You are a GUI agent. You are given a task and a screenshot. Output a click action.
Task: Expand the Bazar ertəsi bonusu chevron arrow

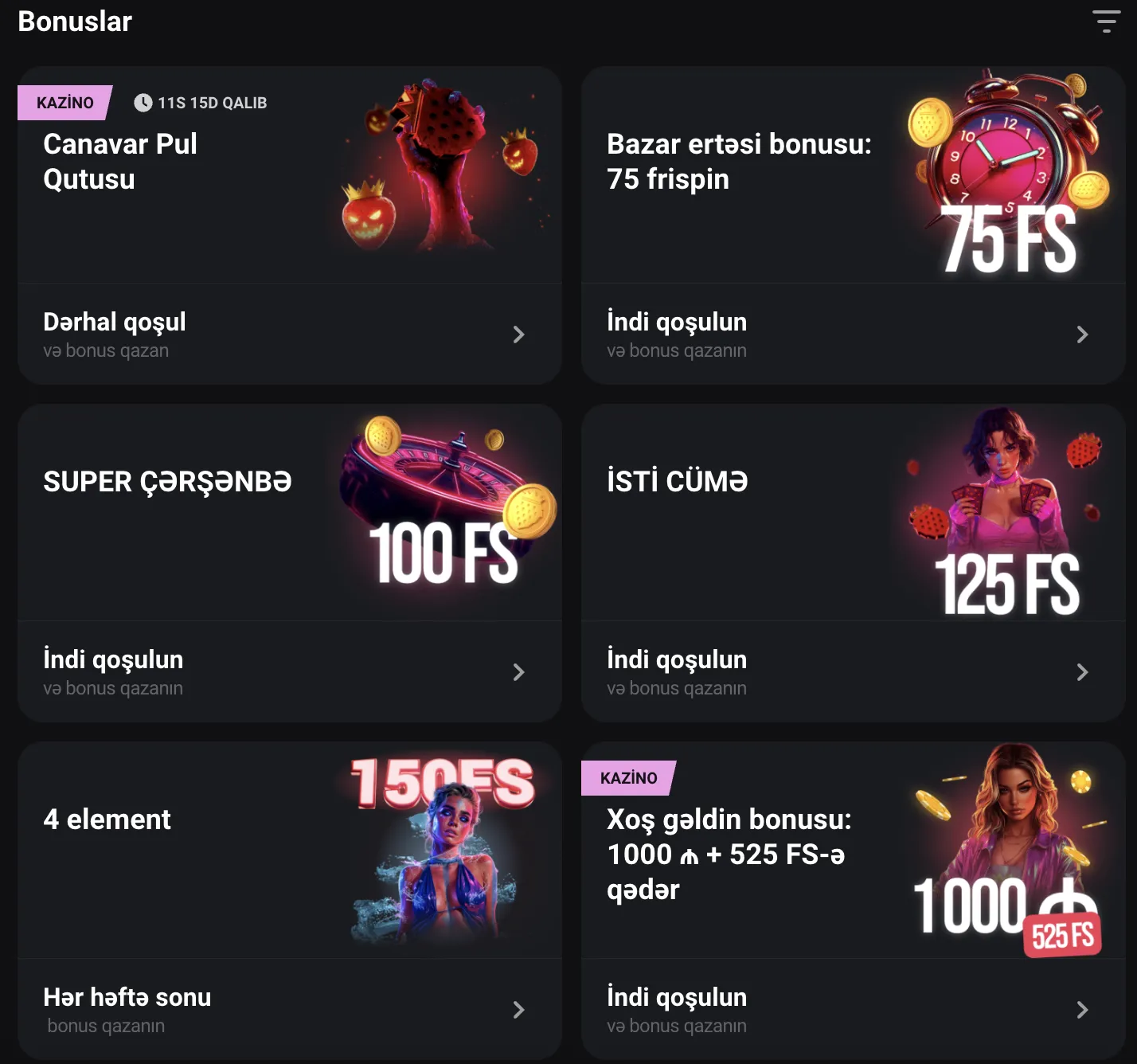(1083, 334)
